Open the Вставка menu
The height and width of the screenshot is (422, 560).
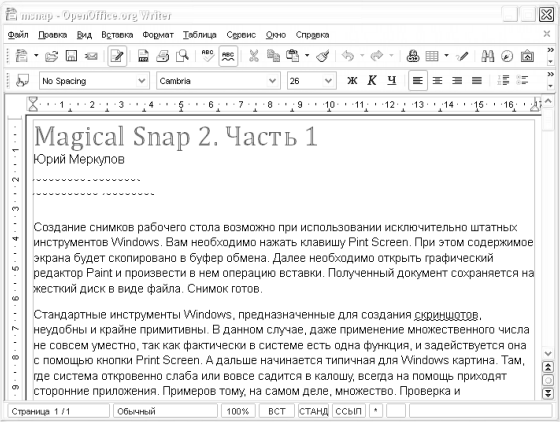coord(117,35)
